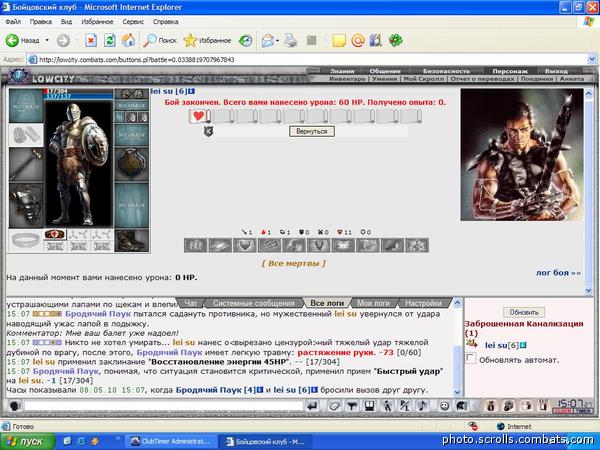600x450 pixels.
Task: Click the green clover toolbar icon
Action: point(396,40)
